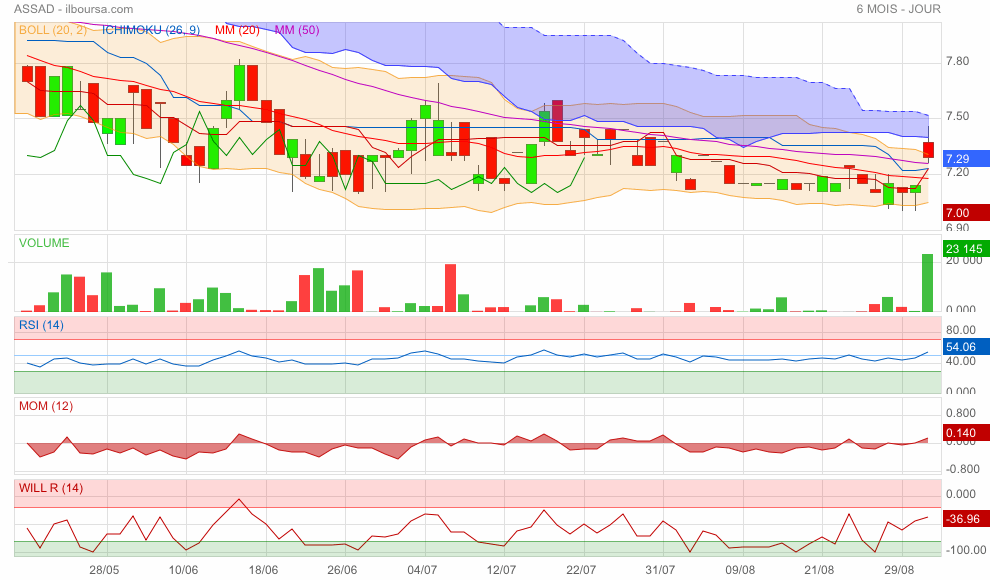This screenshot has height=580, width=990.
Task: Click the -0.800 momentum axis label
Action: (x=963, y=469)
